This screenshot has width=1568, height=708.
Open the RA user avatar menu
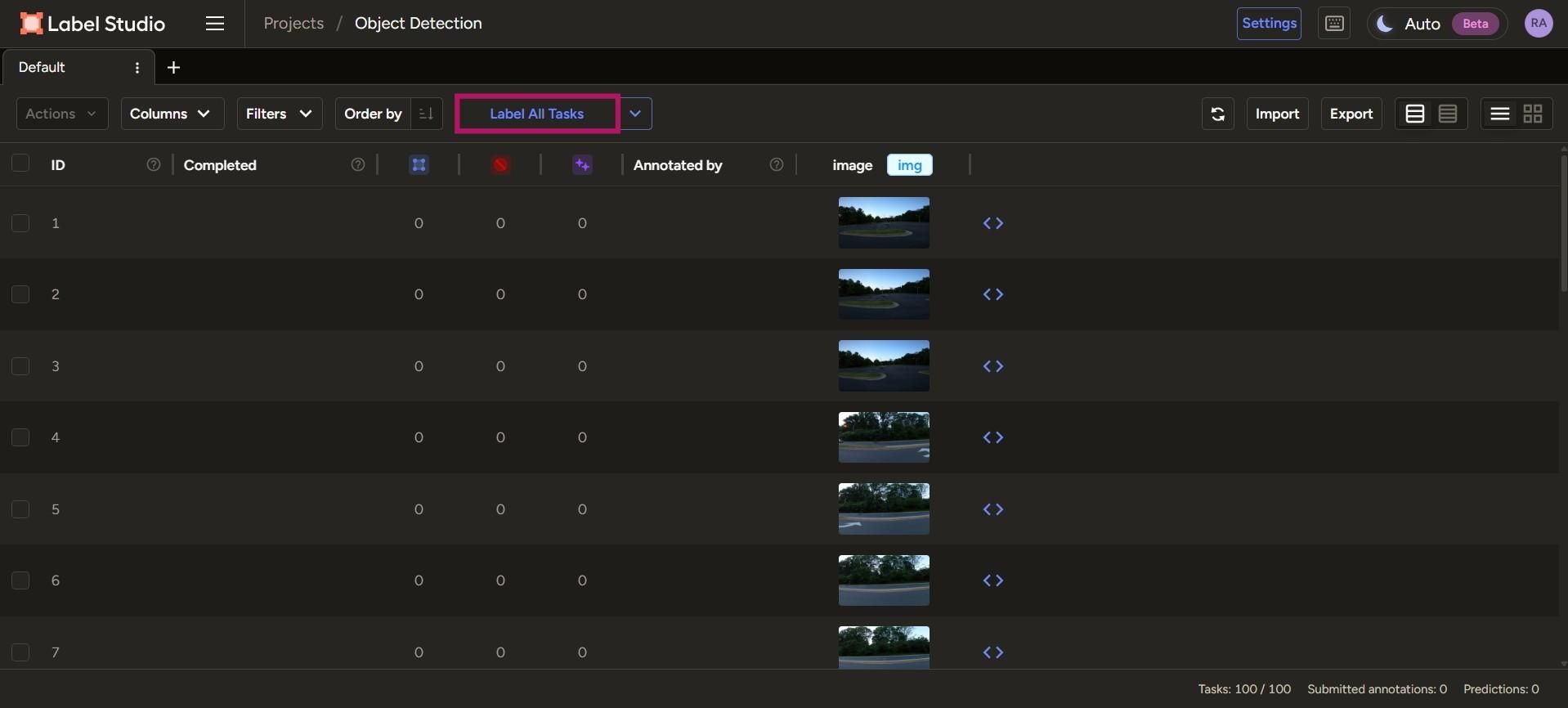click(1539, 24)
